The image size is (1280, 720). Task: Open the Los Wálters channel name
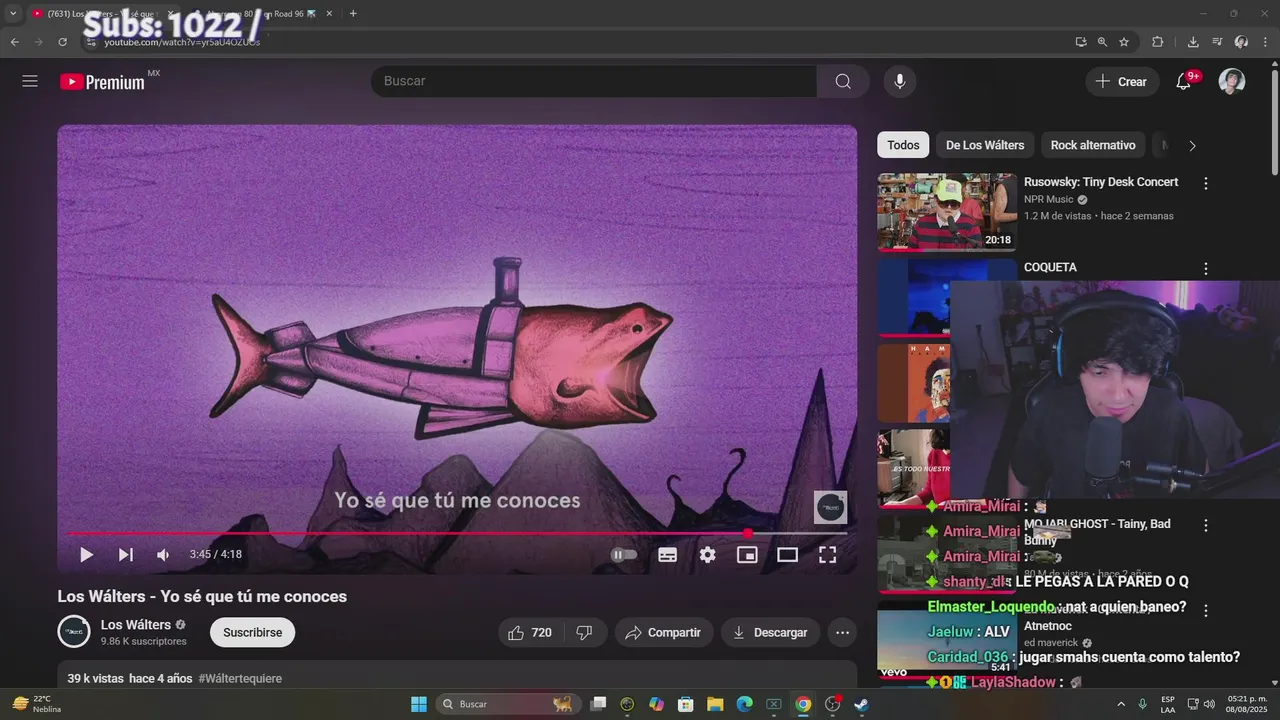(136, 625)
